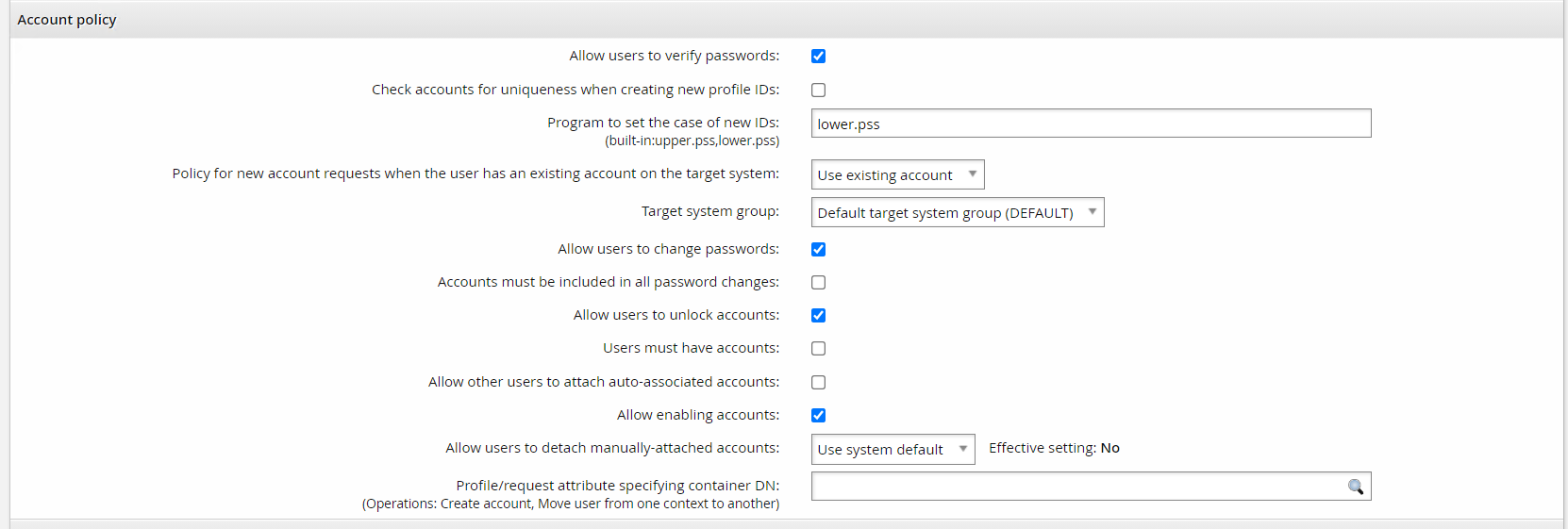This screenshot has height=529, width=1568.
Task: Turn off Allow enabling accounts checkbox
Action: click(x=818, y=416)
